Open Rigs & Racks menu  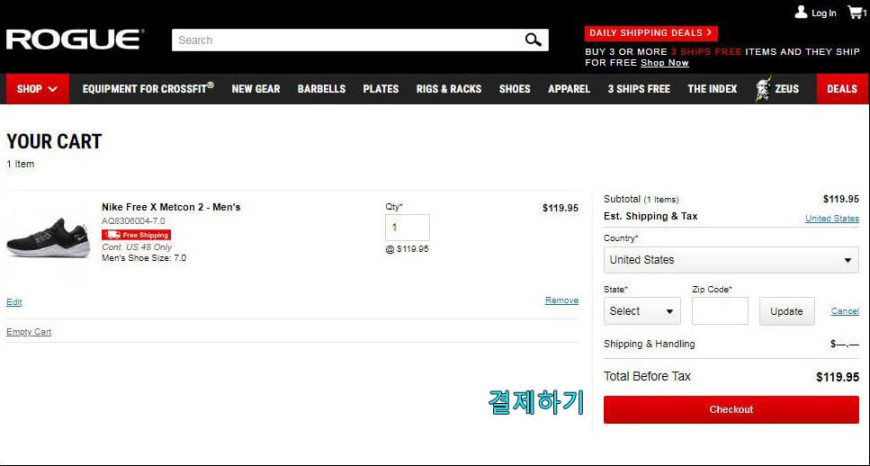449,89
